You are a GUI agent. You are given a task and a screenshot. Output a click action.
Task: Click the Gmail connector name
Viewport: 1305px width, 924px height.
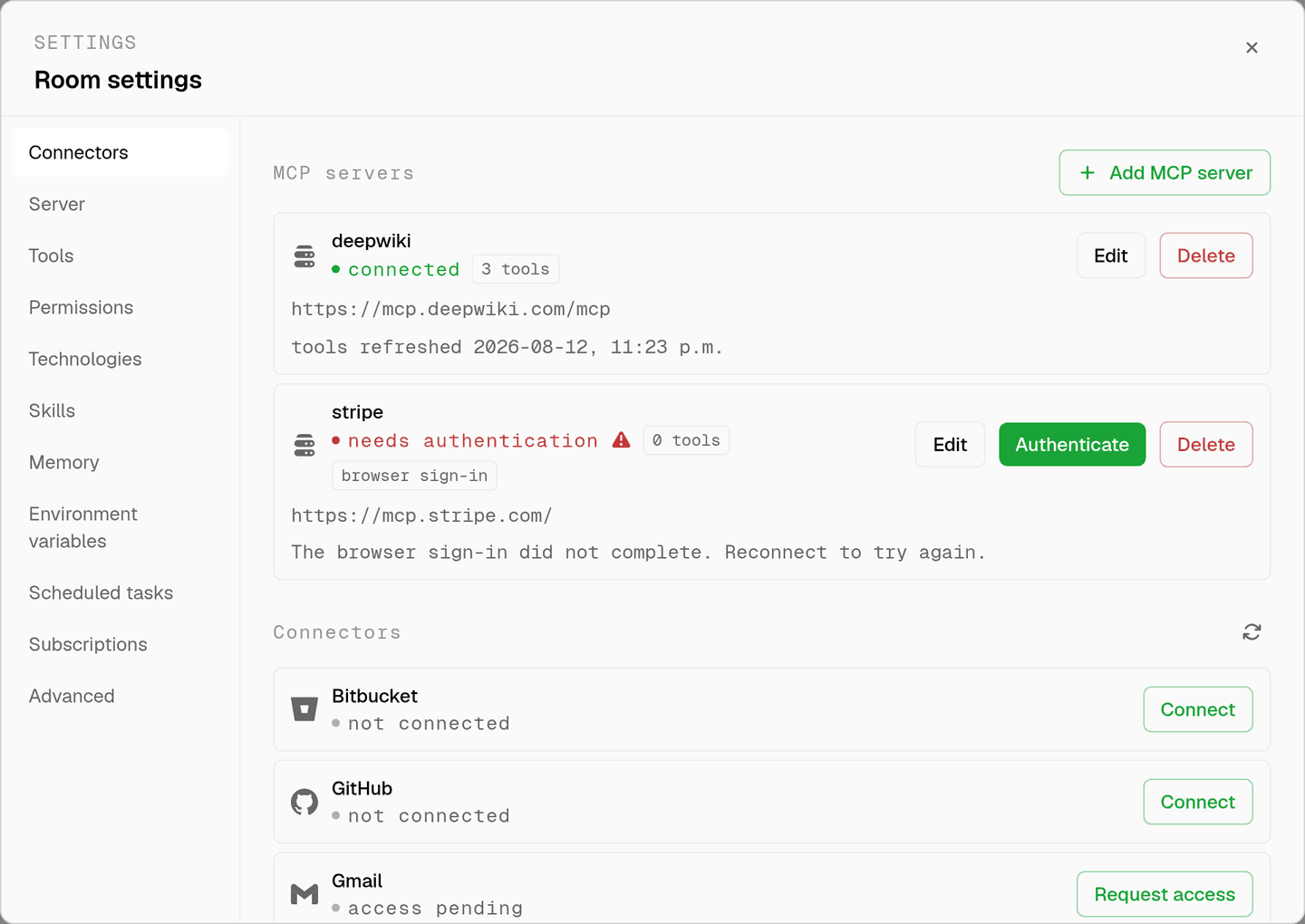click(357, 881)
